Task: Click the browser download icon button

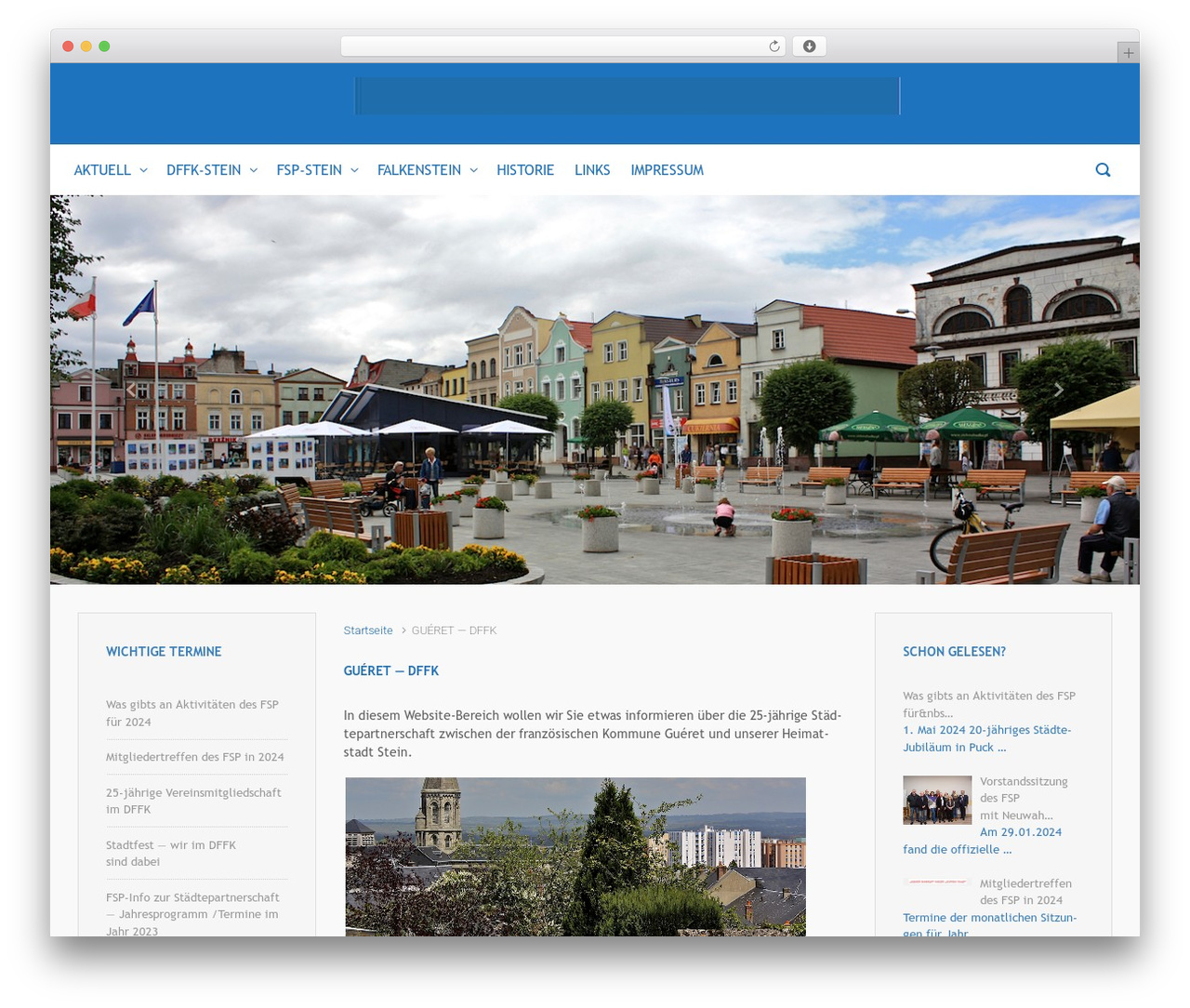Action: [809, 46]
